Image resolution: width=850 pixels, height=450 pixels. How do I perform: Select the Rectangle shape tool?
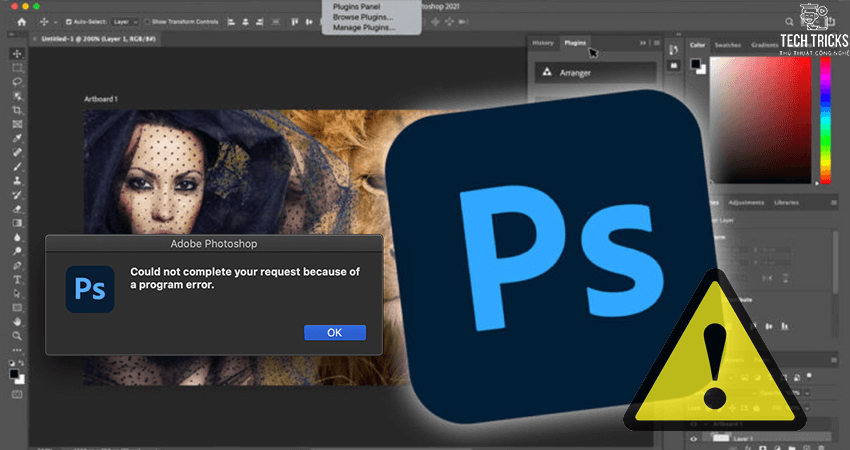coord(17,307)
